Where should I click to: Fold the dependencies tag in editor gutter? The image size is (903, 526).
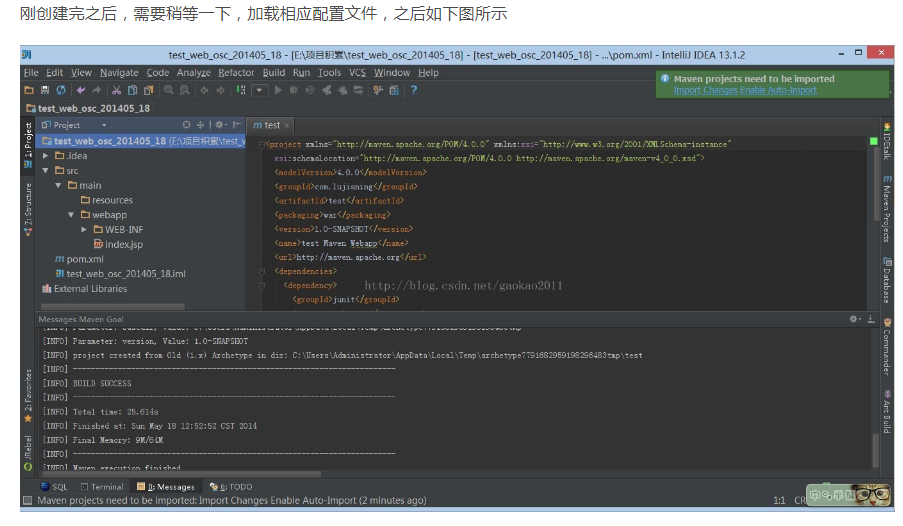pyautogui.click(x=262, y=271)
